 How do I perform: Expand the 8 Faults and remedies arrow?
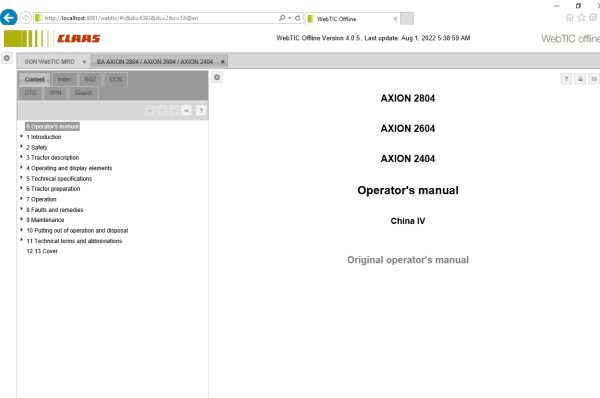pos(21,209)
